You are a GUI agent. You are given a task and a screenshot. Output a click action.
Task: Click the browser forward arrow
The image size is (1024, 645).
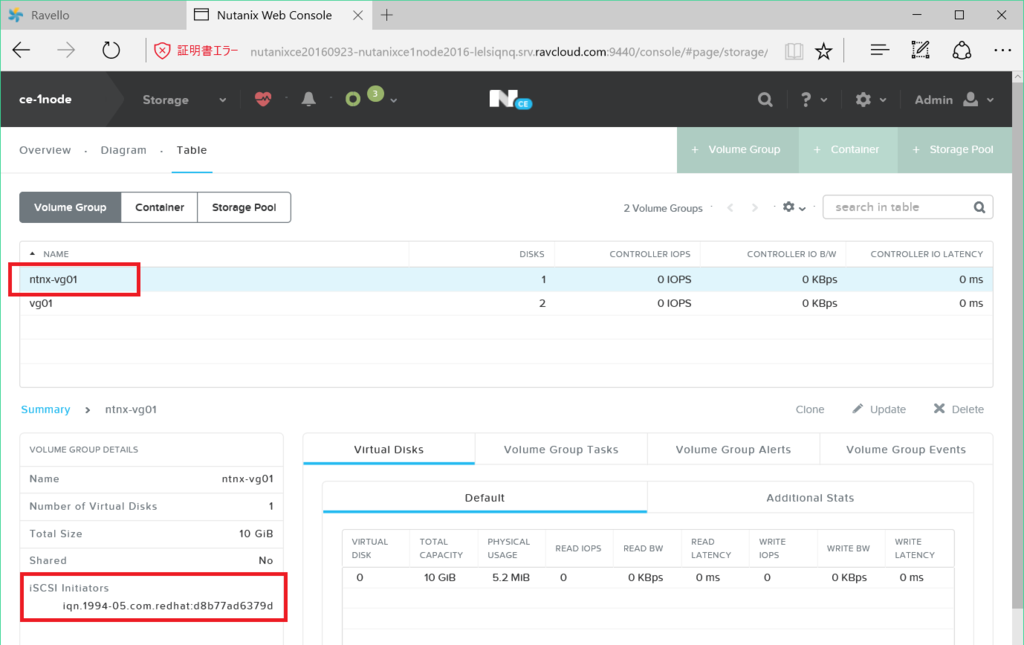(66, 50)
